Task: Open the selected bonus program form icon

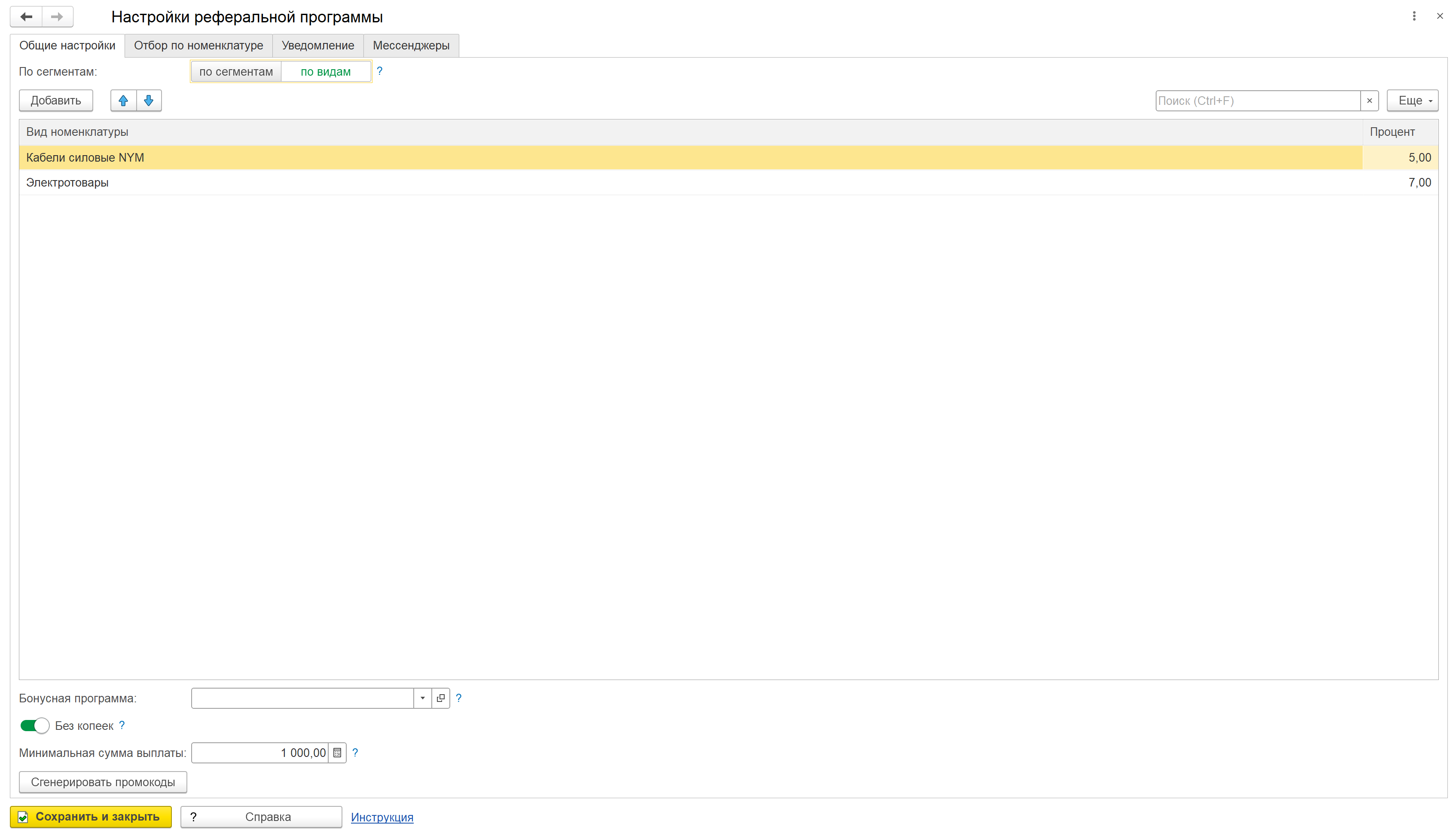Action: pos(440,698)
